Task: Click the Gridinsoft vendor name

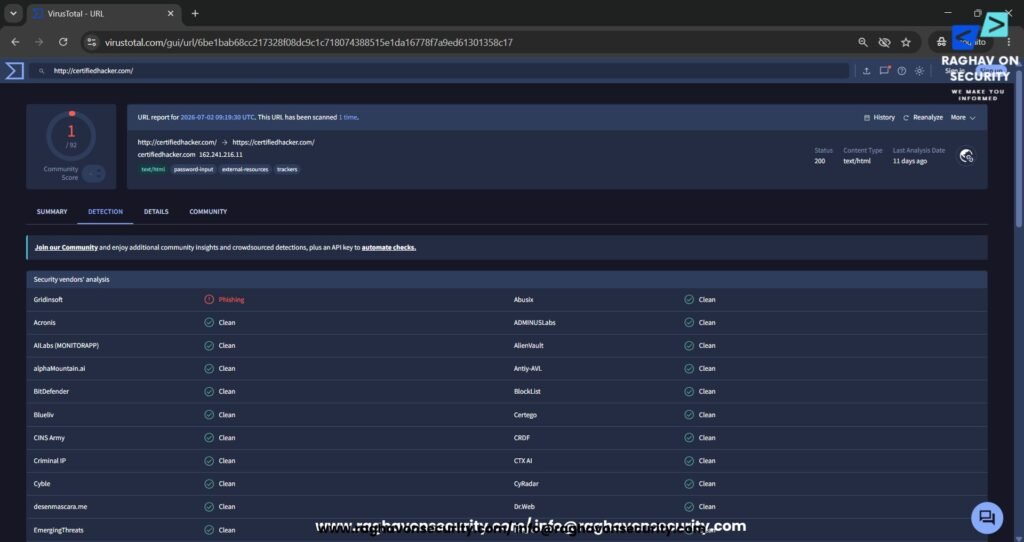Action: point(48,300)
